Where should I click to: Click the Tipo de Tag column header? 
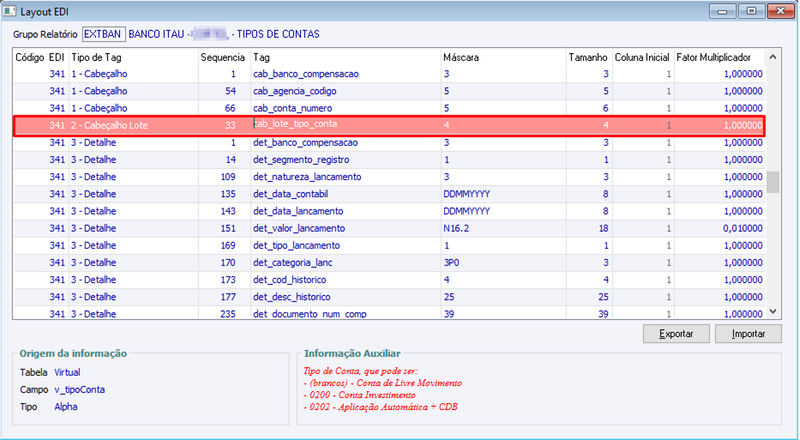133,57
